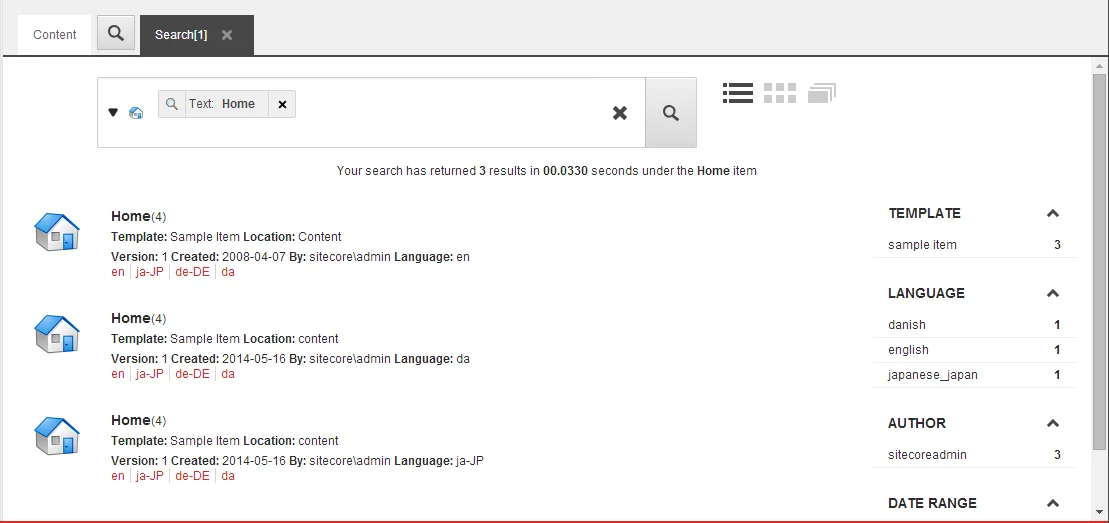Click the DATE RANGE facet heading

pos(933,503)
